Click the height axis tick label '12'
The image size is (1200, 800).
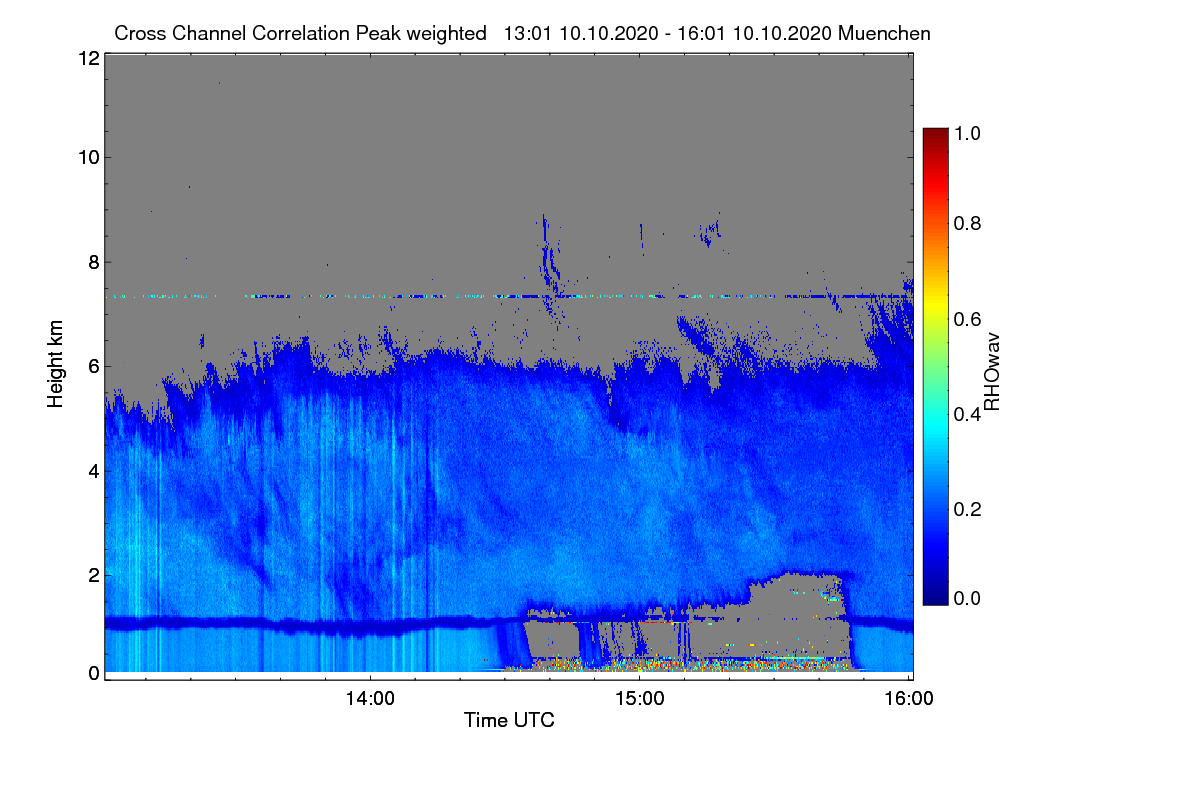coord(87,58)
